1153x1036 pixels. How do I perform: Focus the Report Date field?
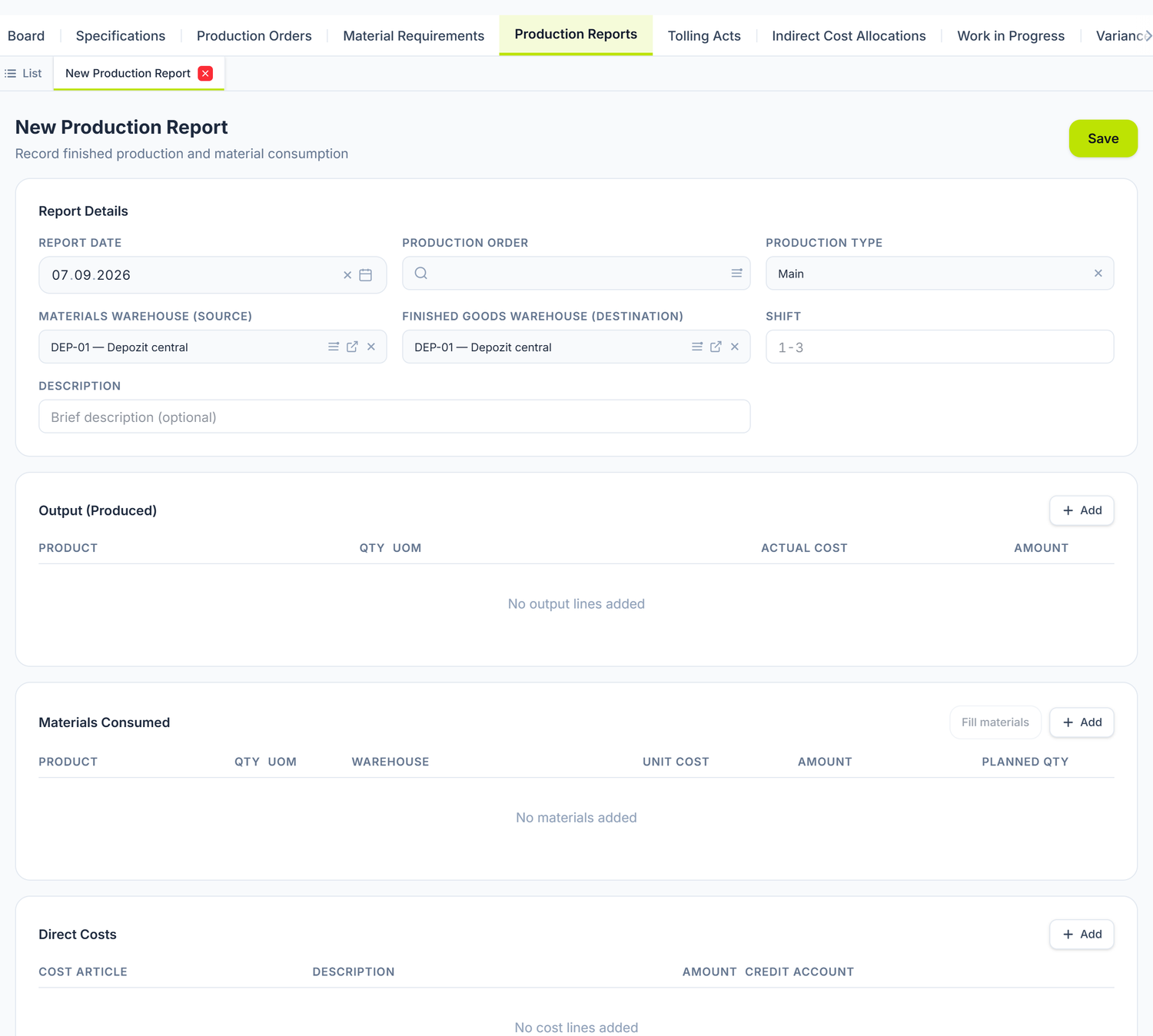pos(212,275)
